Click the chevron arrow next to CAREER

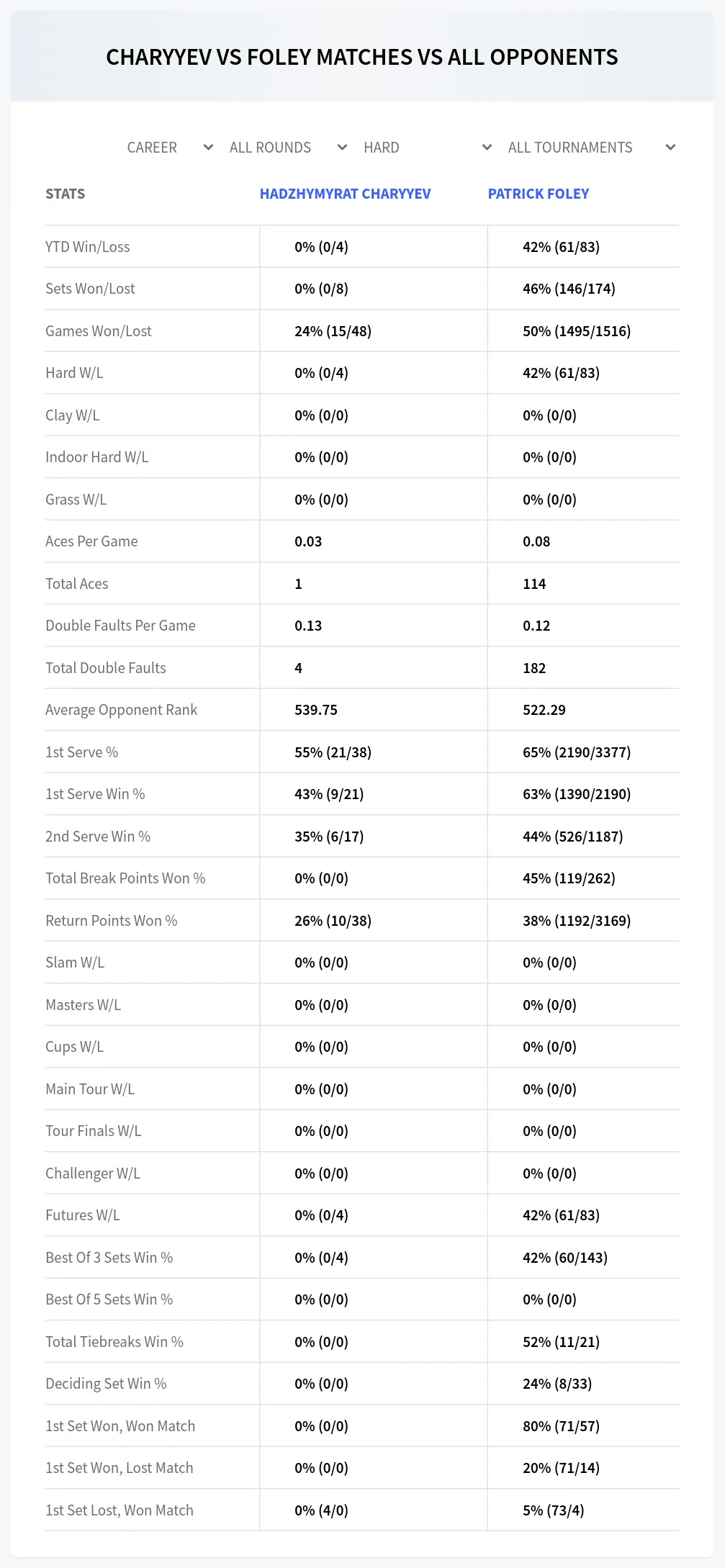click(208, 148)
